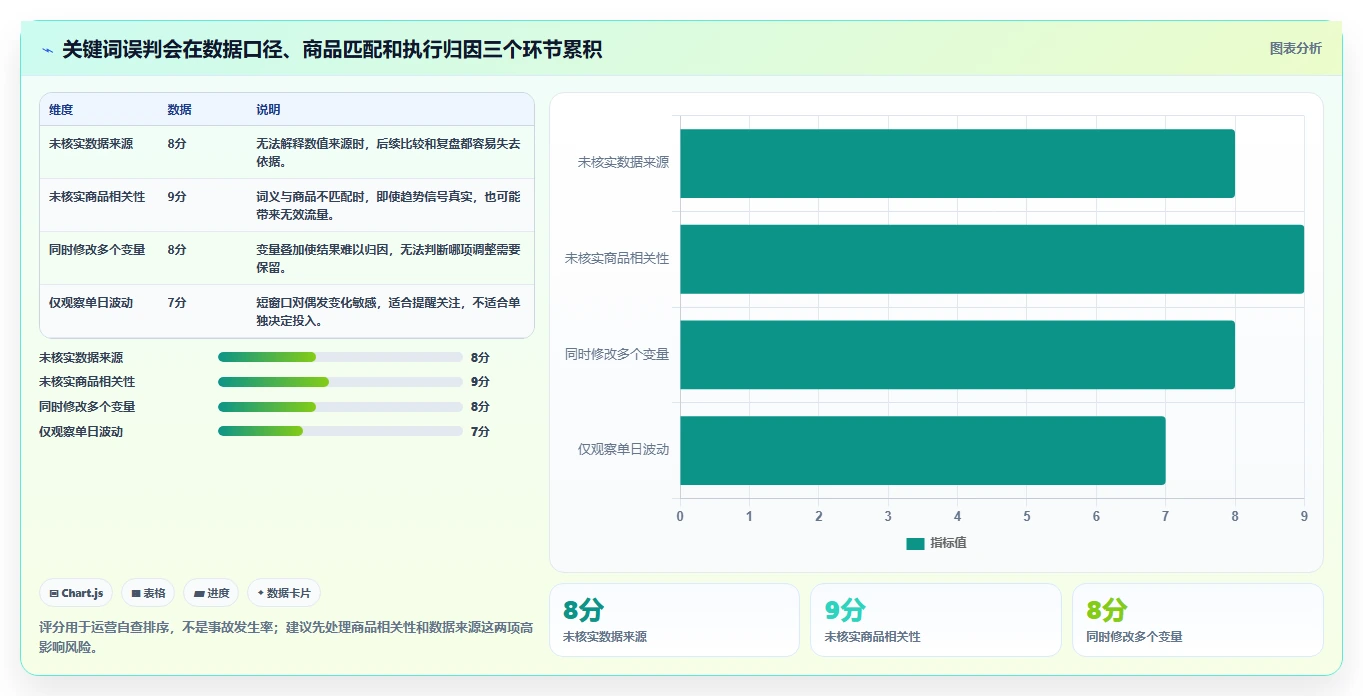Click the 说明 column header
This screenshot has width=1363, height=696.
[268, 110]
